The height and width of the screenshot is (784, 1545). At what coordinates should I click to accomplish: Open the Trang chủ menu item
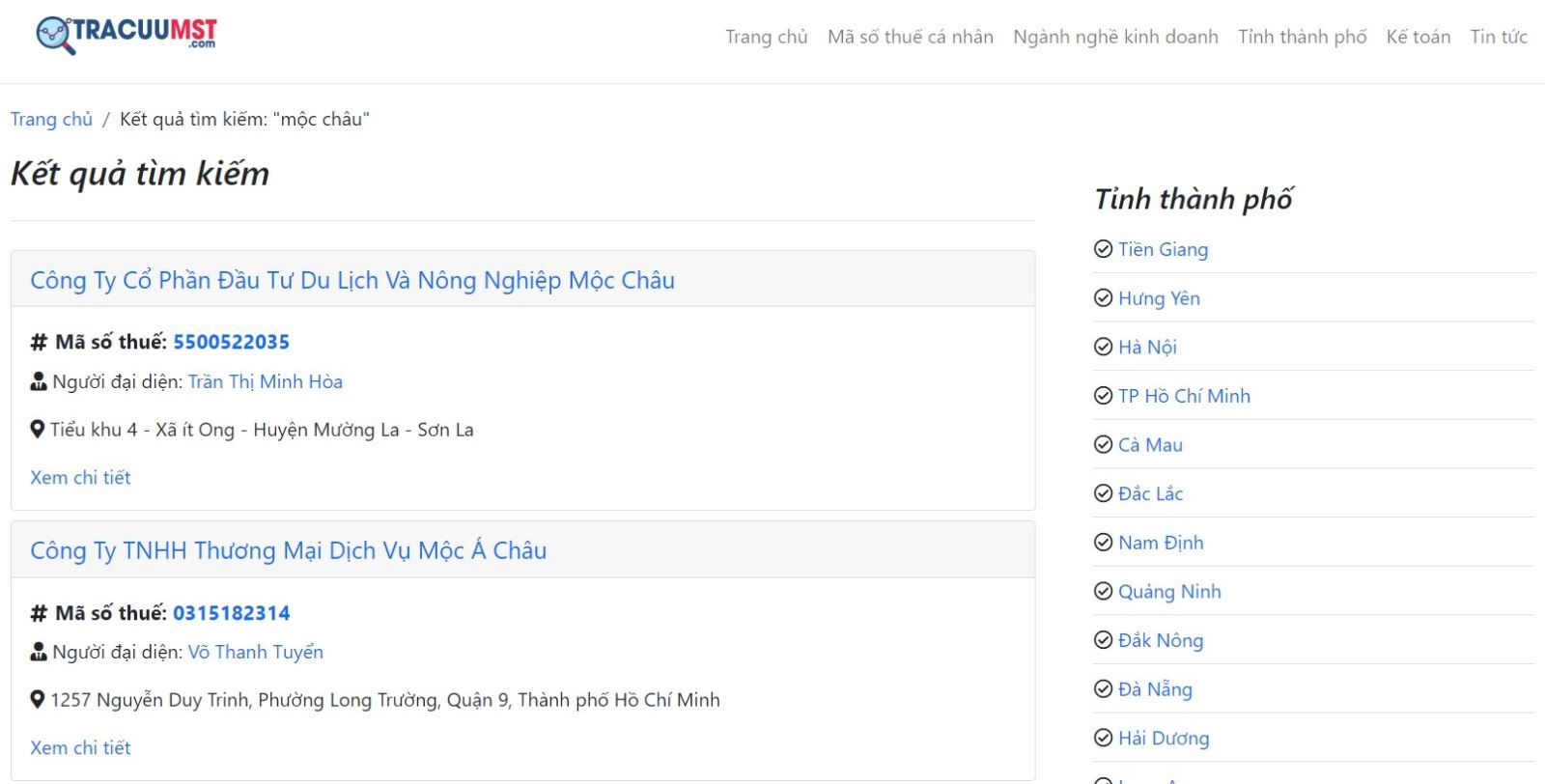[x=767, y=37]
